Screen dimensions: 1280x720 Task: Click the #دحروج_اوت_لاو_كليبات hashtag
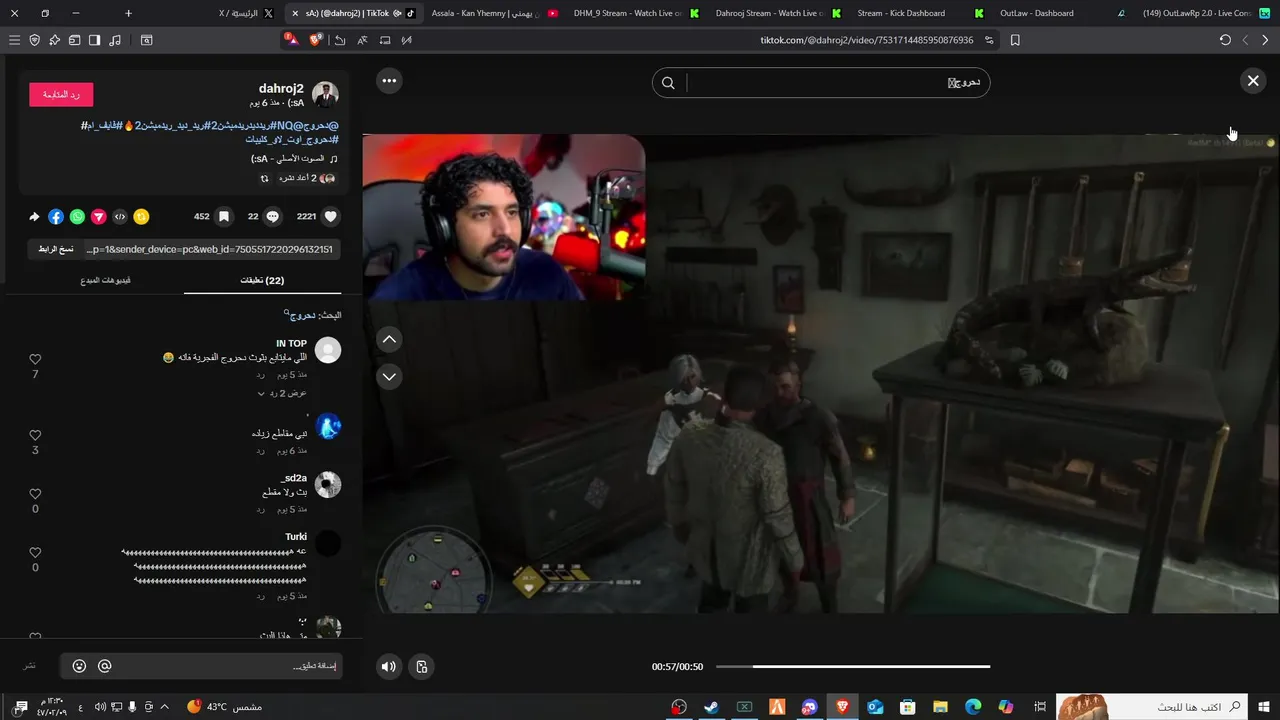(292, 139)
